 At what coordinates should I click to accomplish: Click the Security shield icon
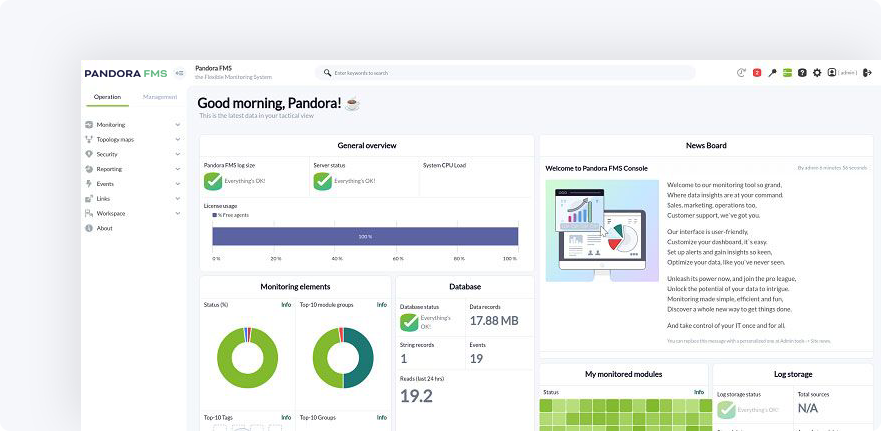(x=89, y=154)
